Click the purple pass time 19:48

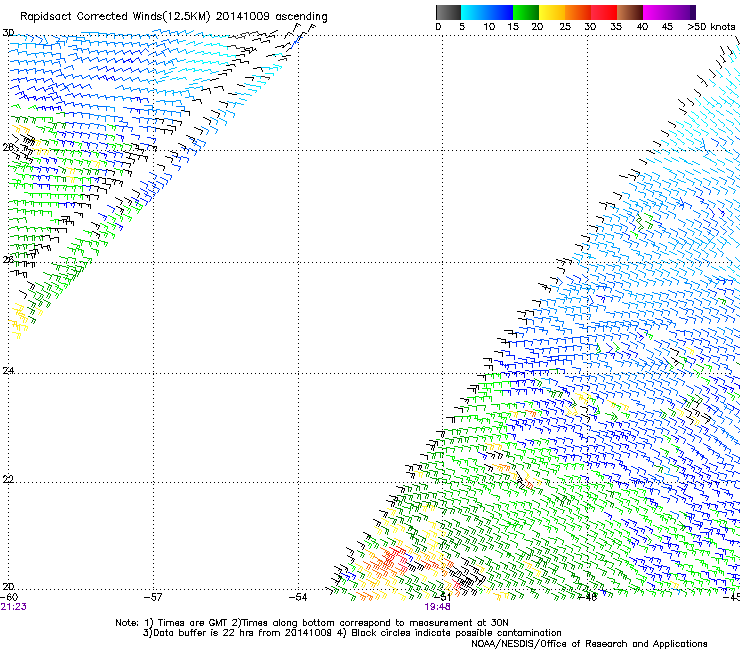(x=437, y=607)
